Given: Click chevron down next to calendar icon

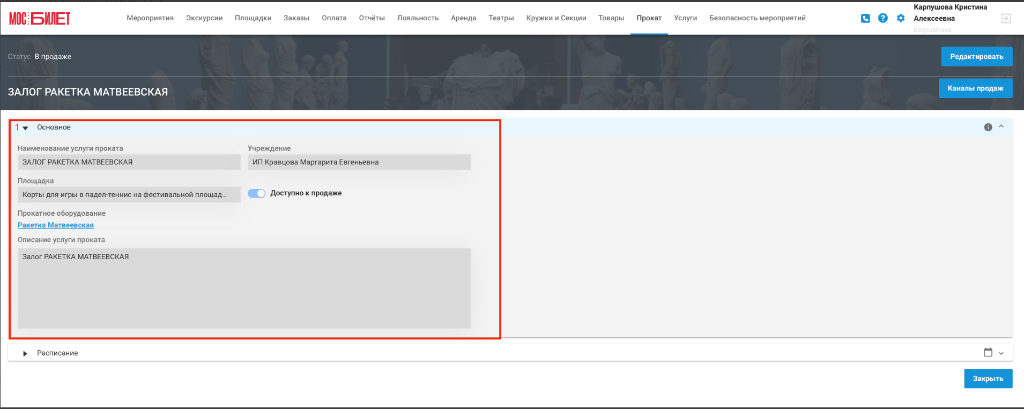Looking at the screenshot, I should 1001,353.
